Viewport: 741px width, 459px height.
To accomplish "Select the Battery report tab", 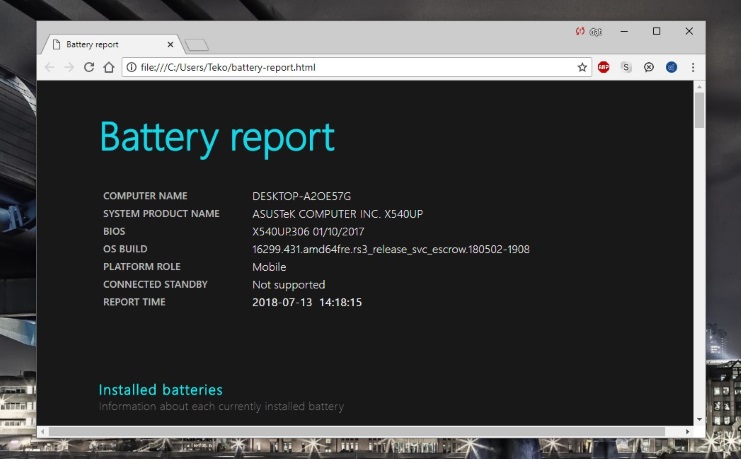I will [111, 44].
